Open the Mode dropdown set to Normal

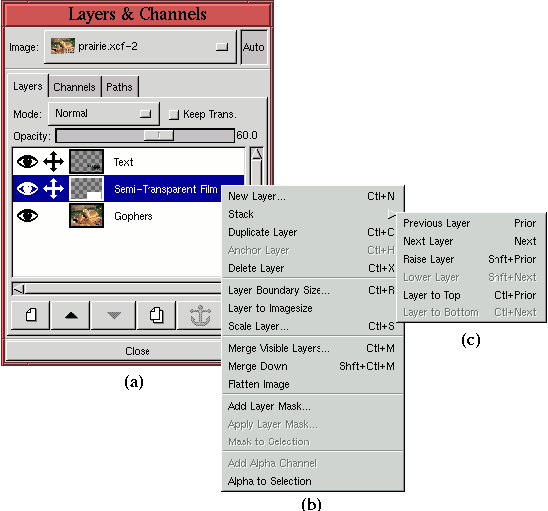click(104, 114)
